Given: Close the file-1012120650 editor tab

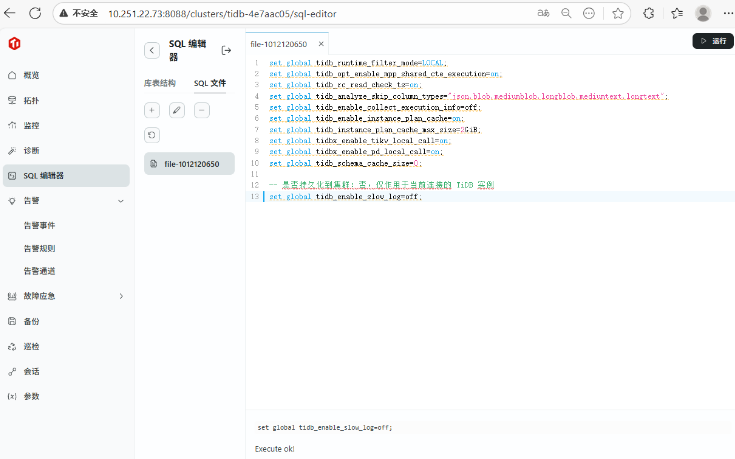Looking at the screenshot, I should [321, 44].
